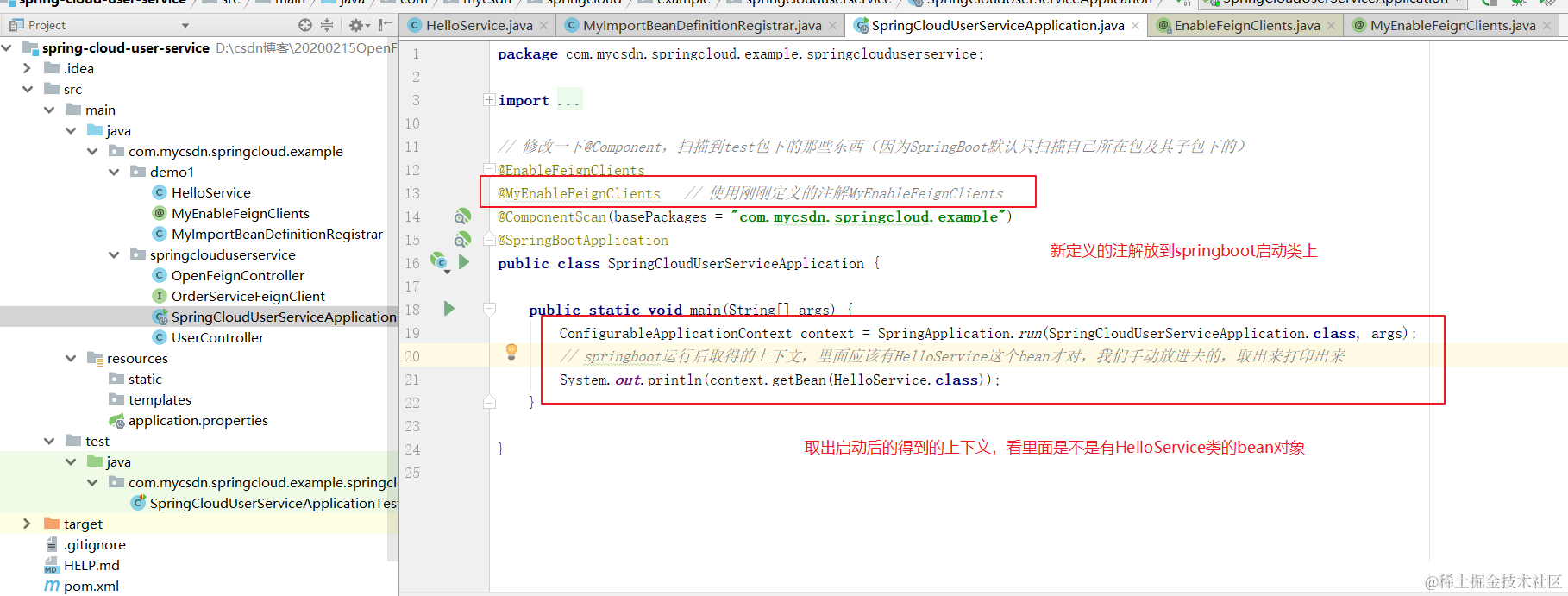Open the EnableFeignClients.java tab

click(1246, 26)
